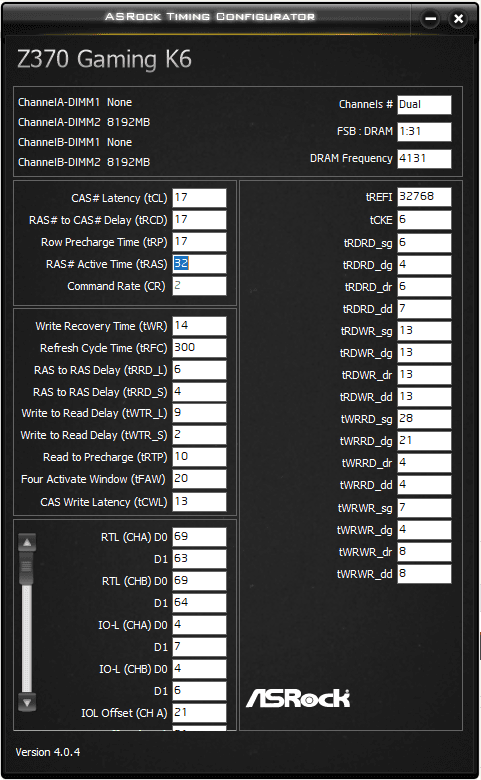Image resolution: width=481 pixels, height=780 pixels.
Task: Click the tWRRD_sg value field
Action: pos(424,418)
